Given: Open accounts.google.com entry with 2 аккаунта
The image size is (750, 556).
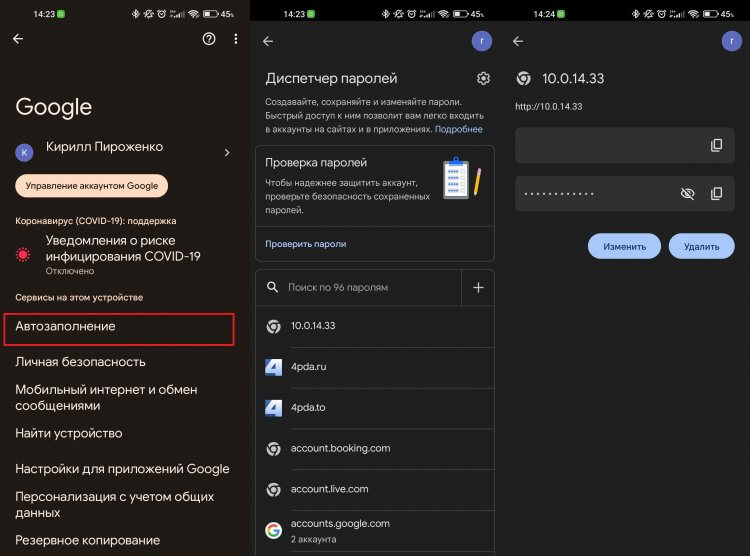Looking at the screenshot, I should coord(375,531).
